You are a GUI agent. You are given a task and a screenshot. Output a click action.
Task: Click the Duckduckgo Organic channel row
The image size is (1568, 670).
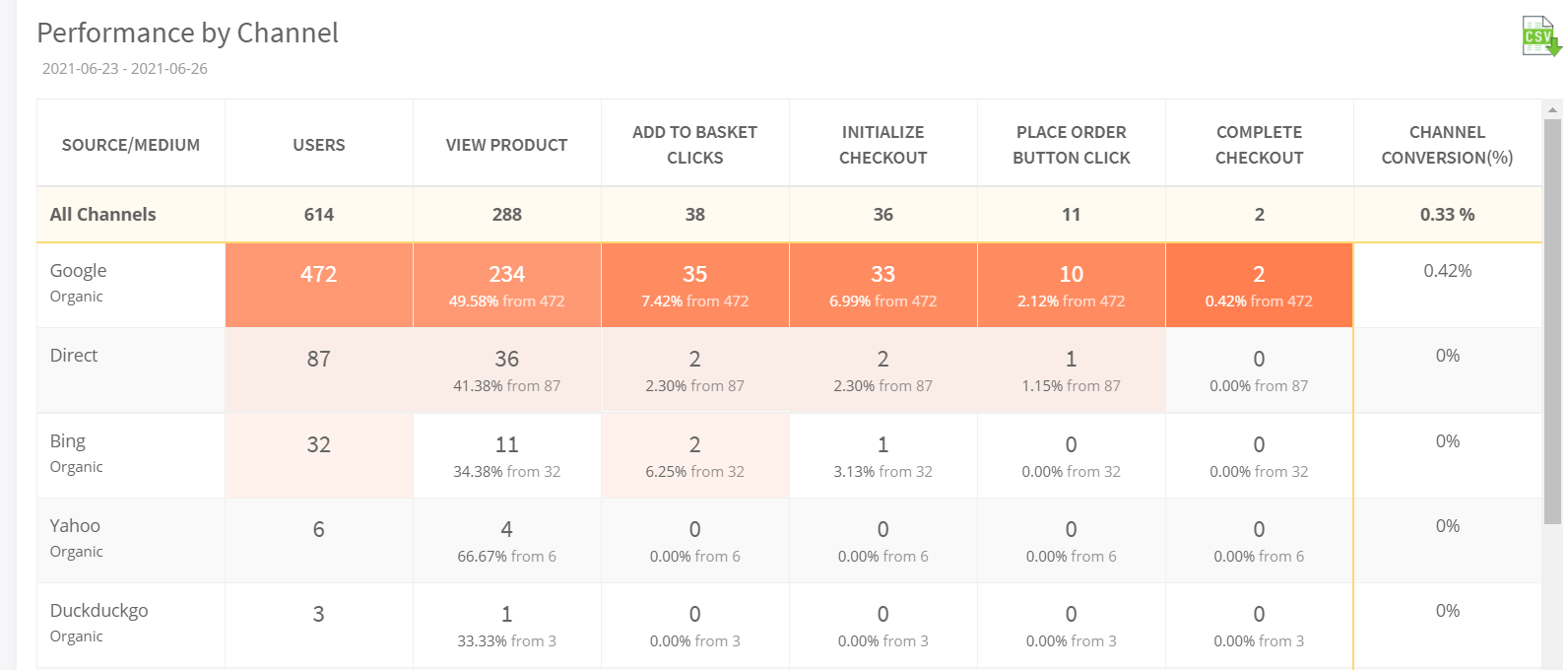click(x=98, y=622)
